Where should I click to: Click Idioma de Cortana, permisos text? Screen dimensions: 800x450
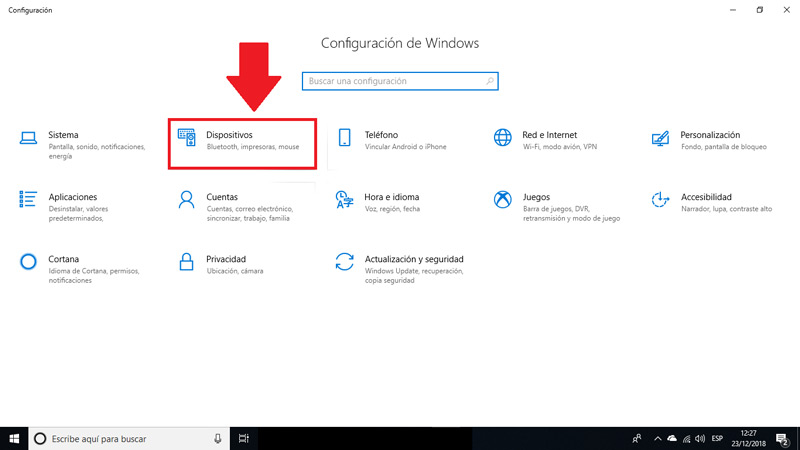click(93, 276)
